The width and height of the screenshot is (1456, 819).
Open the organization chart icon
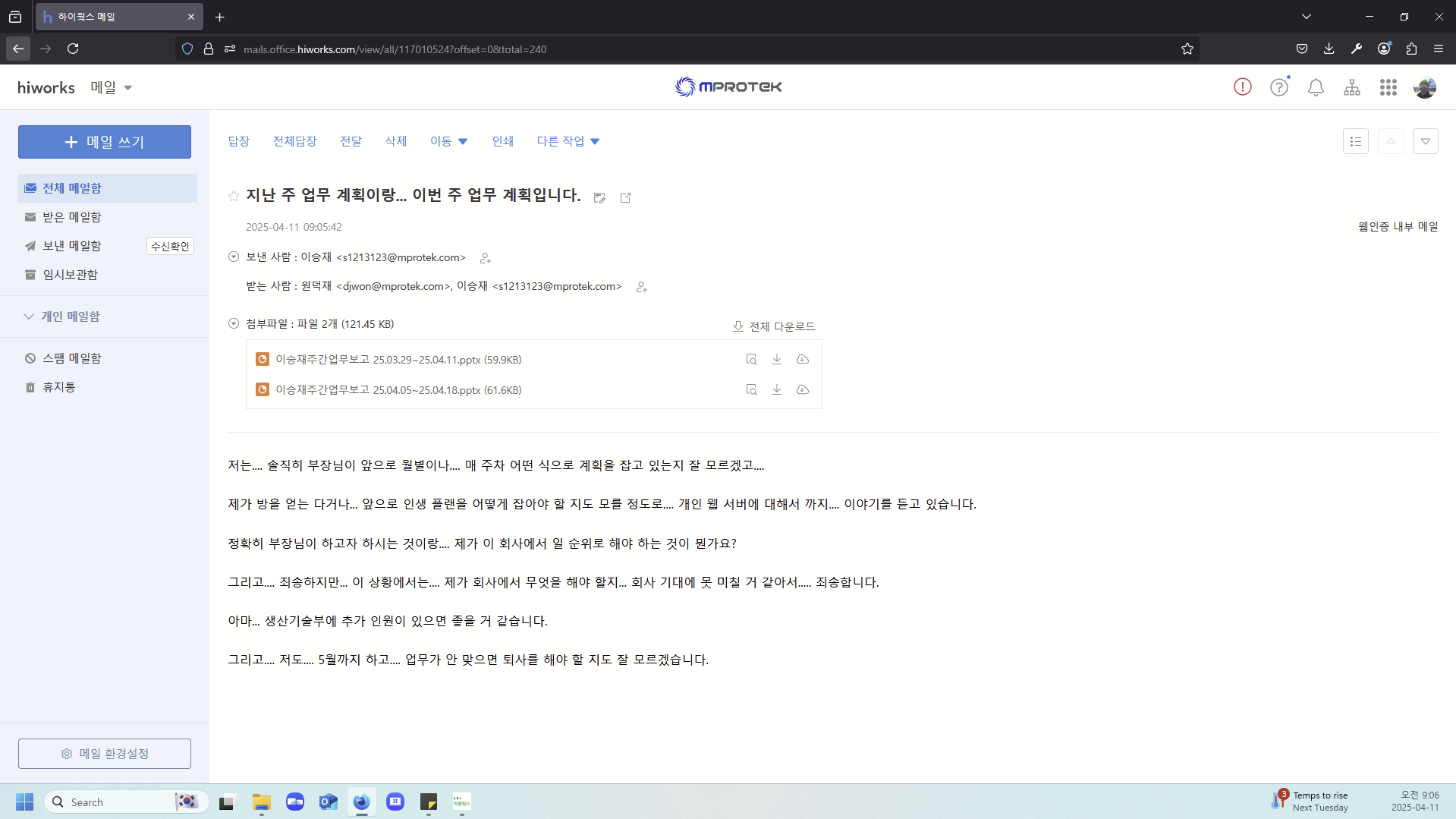(x=1352, y=87)
